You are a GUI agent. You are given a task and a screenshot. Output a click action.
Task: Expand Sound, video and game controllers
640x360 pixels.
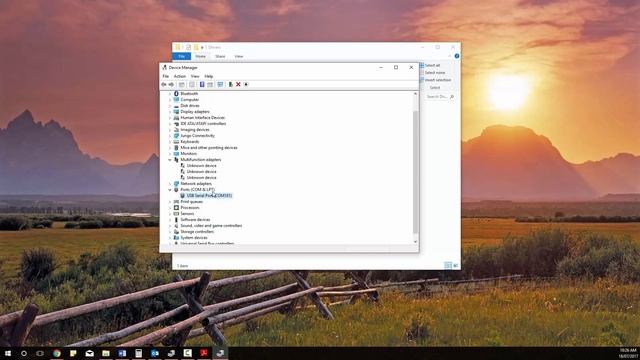click(x=170, y=226)
